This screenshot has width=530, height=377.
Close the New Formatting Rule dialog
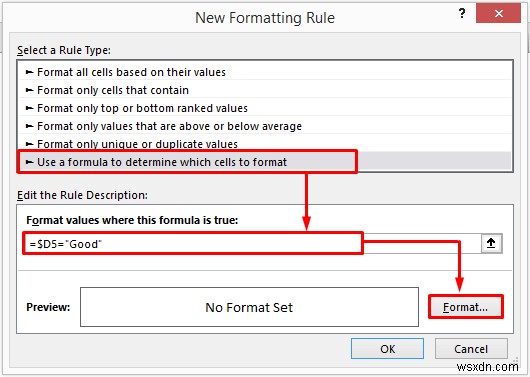pos(498,14)
